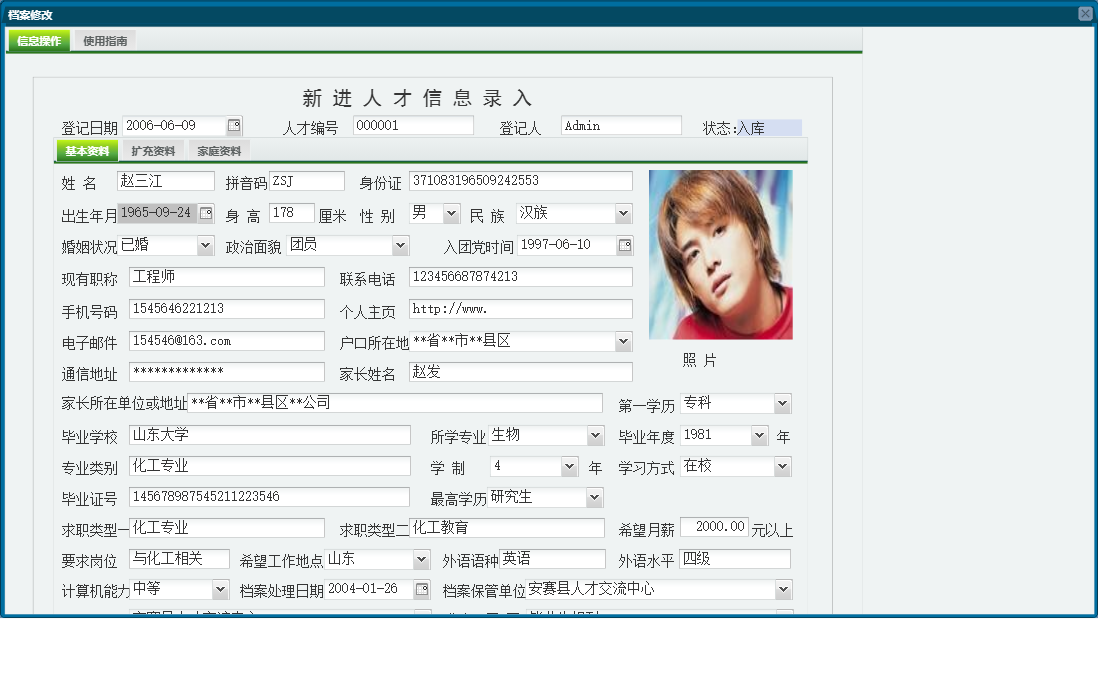This screenshot has height=687, width=1098.
Task: Expand the 婚姻状况 dropdown
Action: click(204, 246)
